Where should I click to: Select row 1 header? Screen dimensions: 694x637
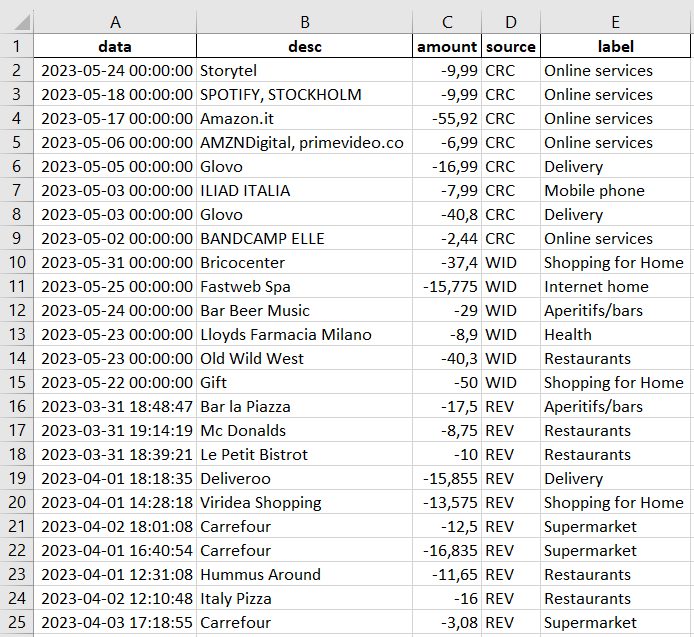[x=16, y=46]
